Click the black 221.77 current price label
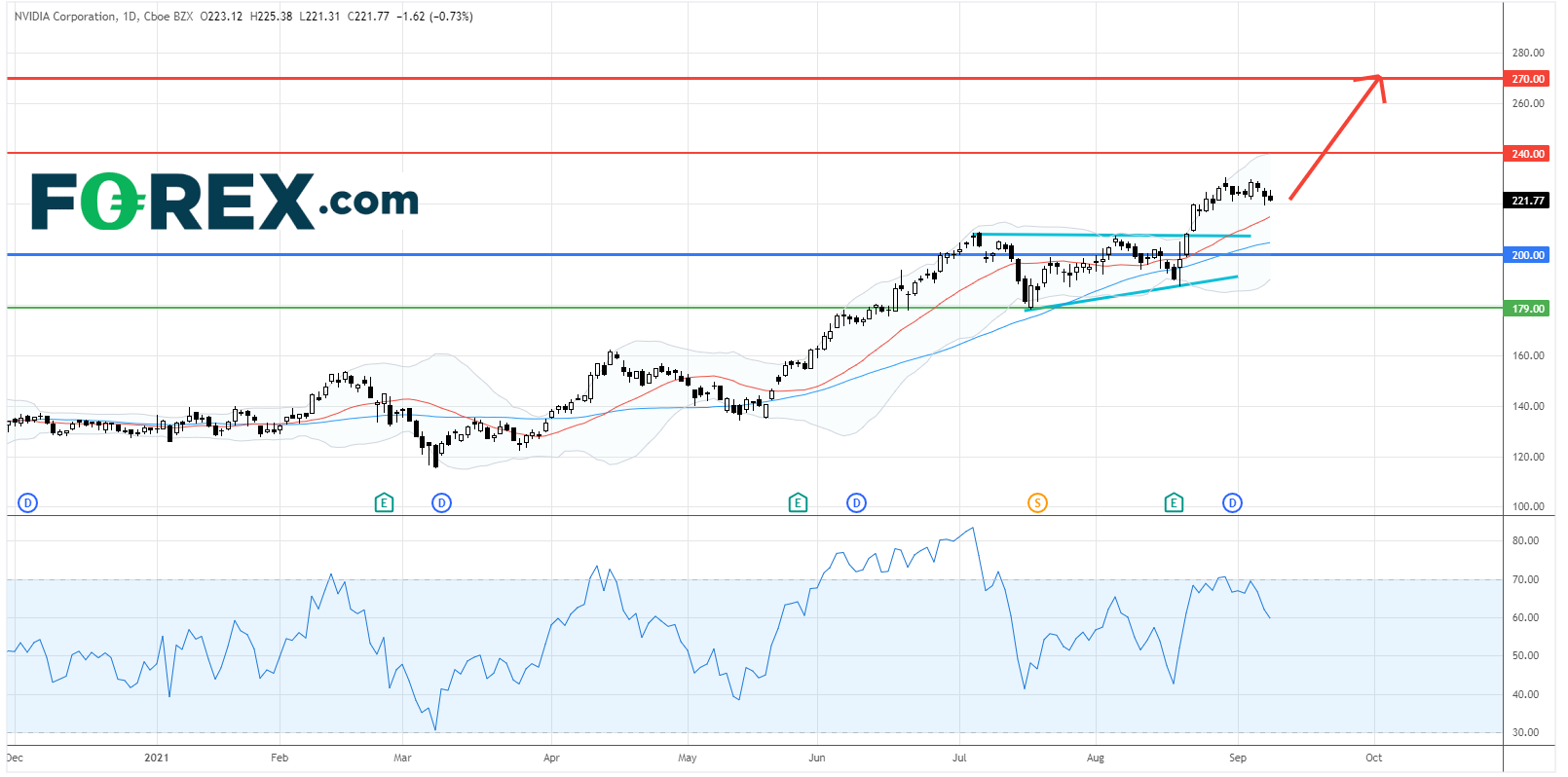 coord(1527,201)
